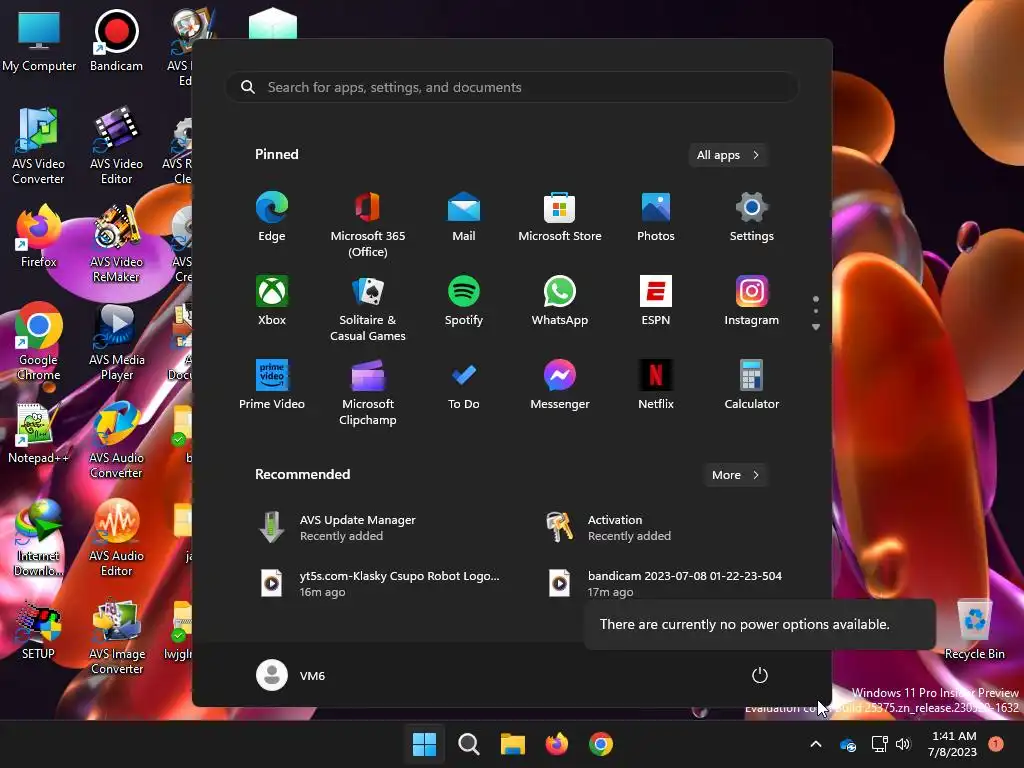Open WhatsApp
The image size is (1024, 768).
pyautogui.click(x=560, y=301)
